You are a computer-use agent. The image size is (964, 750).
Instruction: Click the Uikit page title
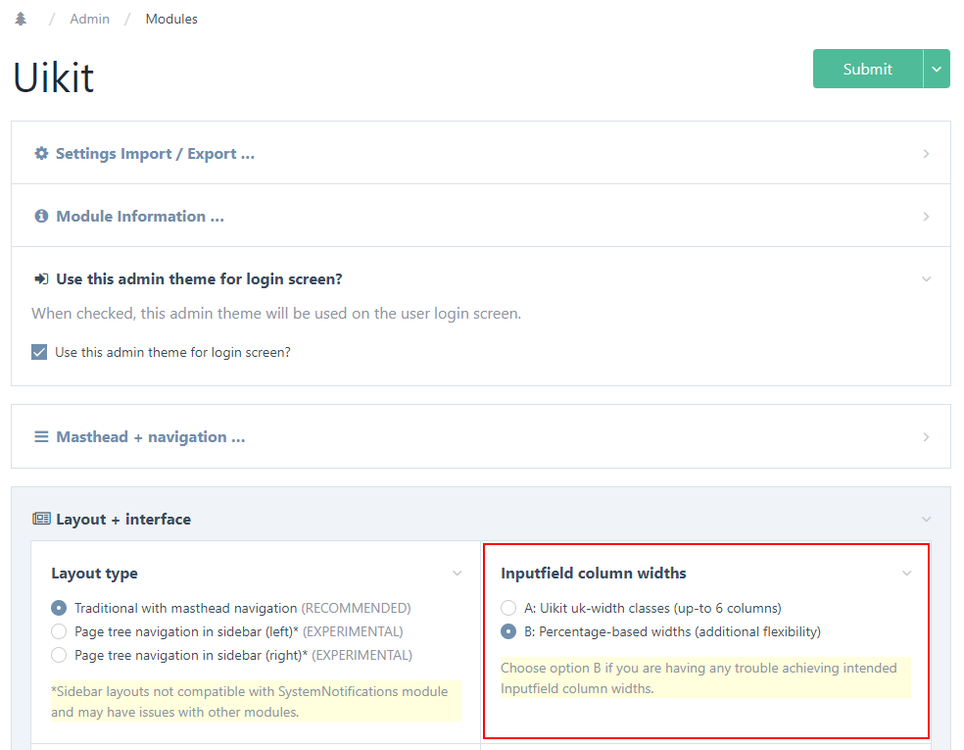pyautogui.click(x=53, y=78)
